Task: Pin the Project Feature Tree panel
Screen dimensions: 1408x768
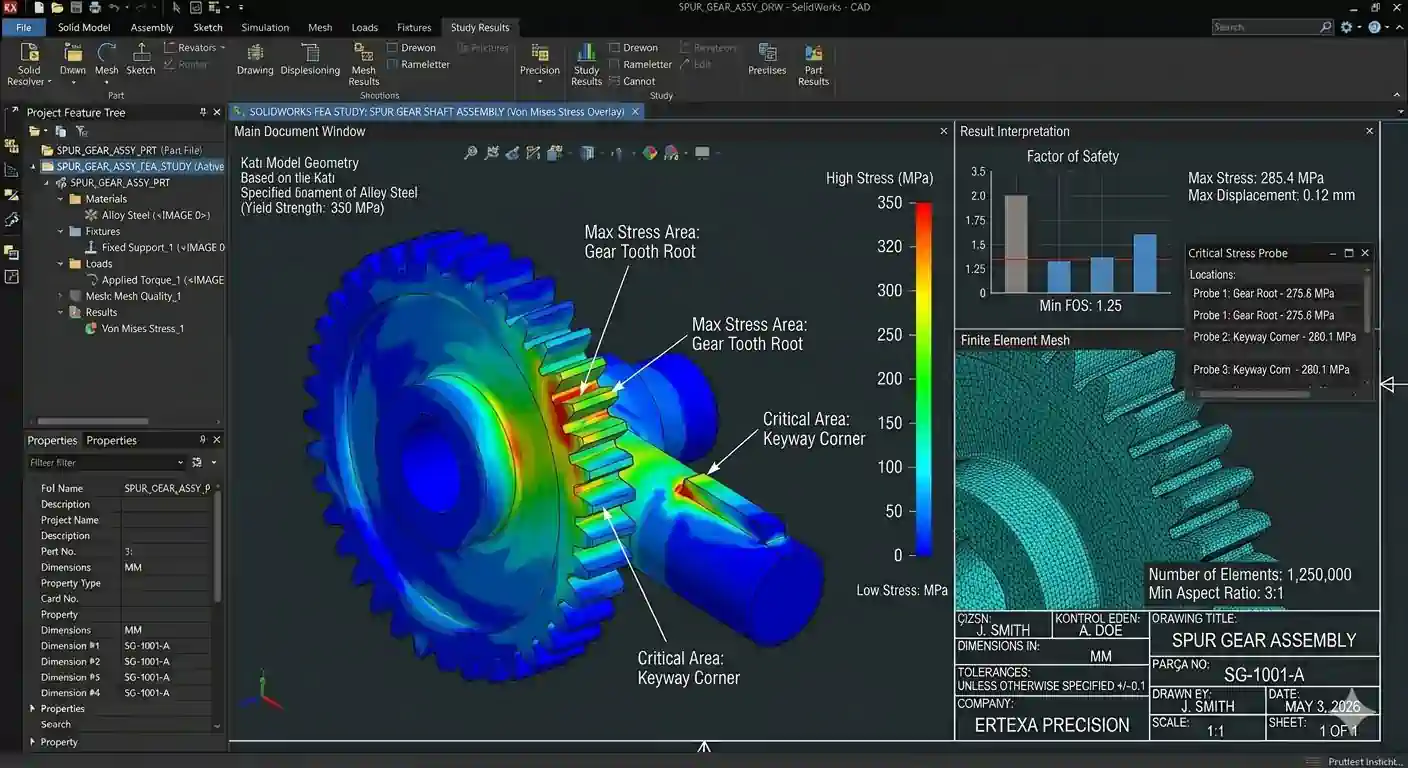Action: coord(203,112)
